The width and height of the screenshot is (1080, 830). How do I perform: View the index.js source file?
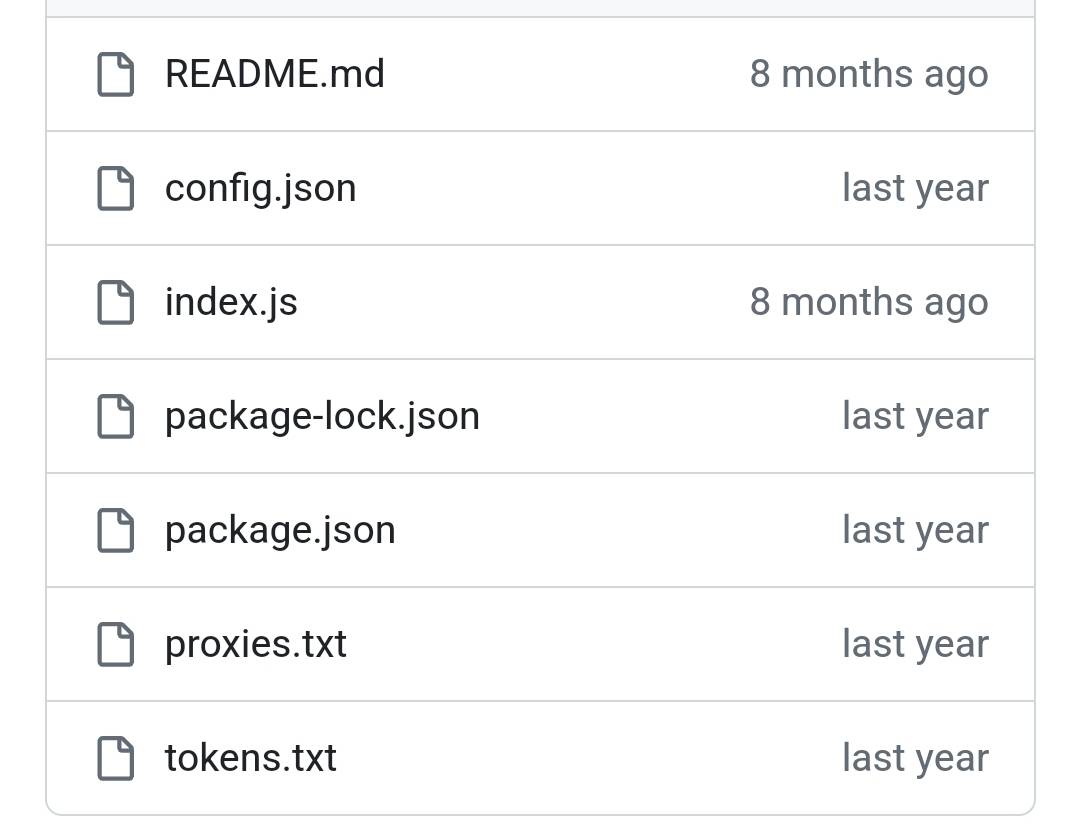tap(231, 302)
